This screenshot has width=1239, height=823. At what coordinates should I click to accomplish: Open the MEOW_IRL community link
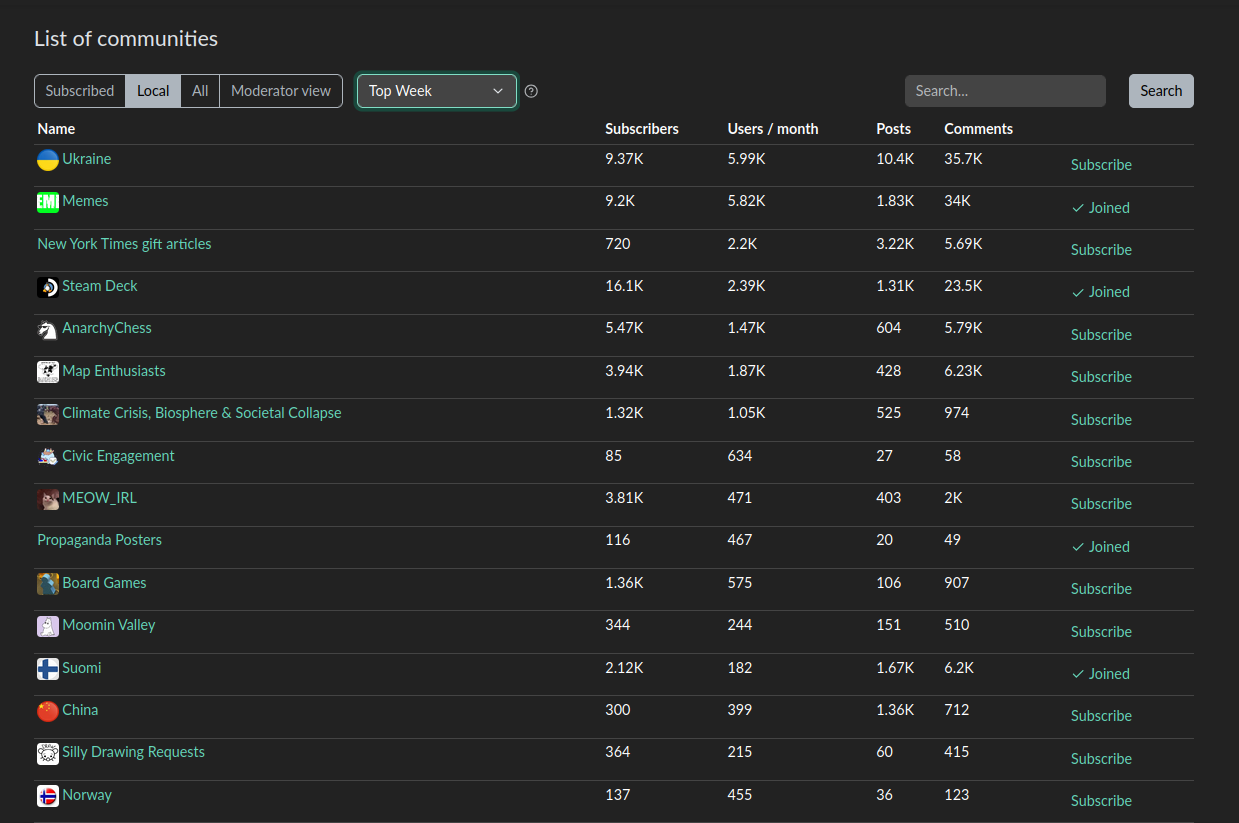click(99, 498)
